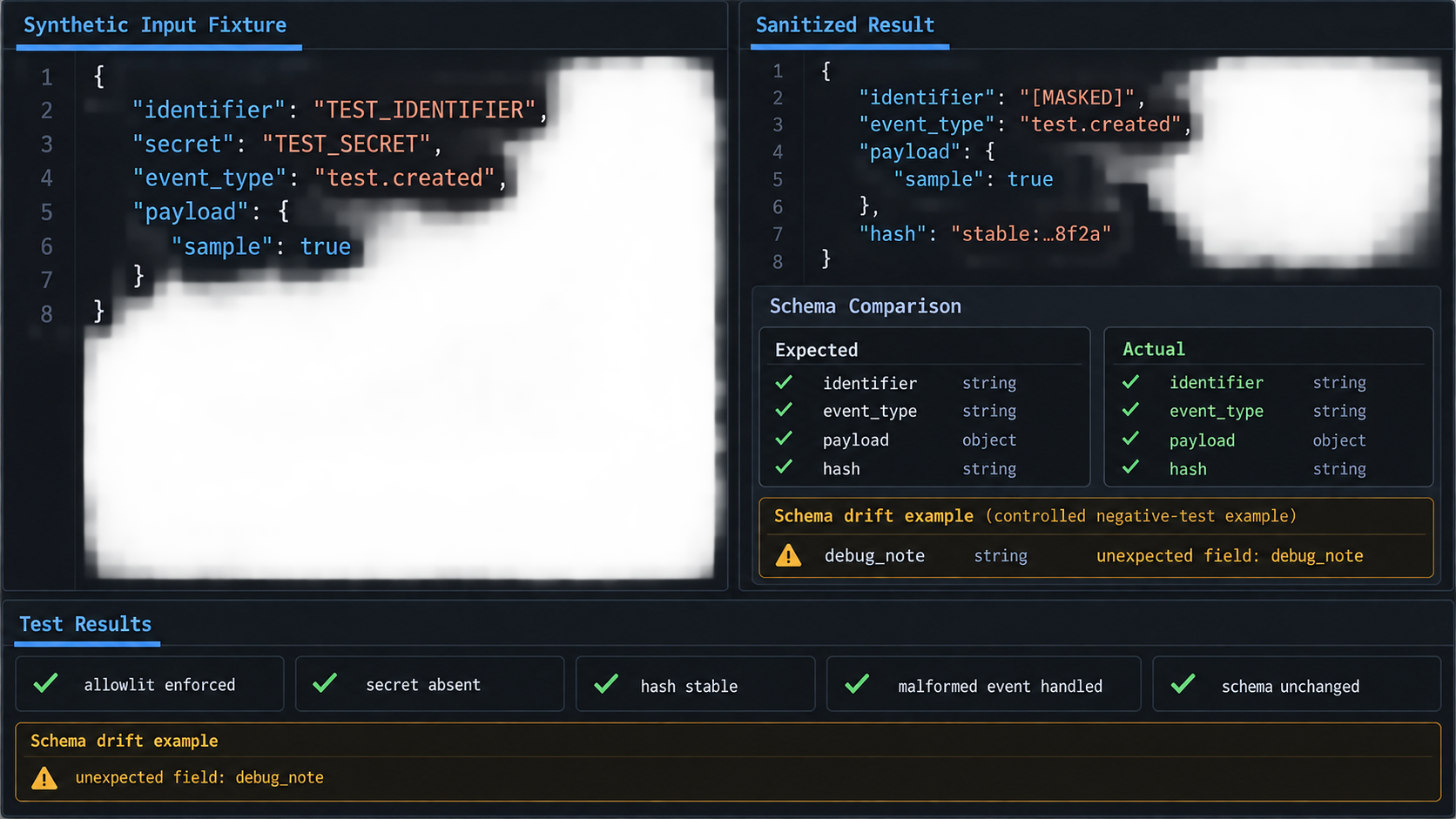Click the debug_note field name
Viewport: 1456px width, 819px height.
(x=874, y=555)
